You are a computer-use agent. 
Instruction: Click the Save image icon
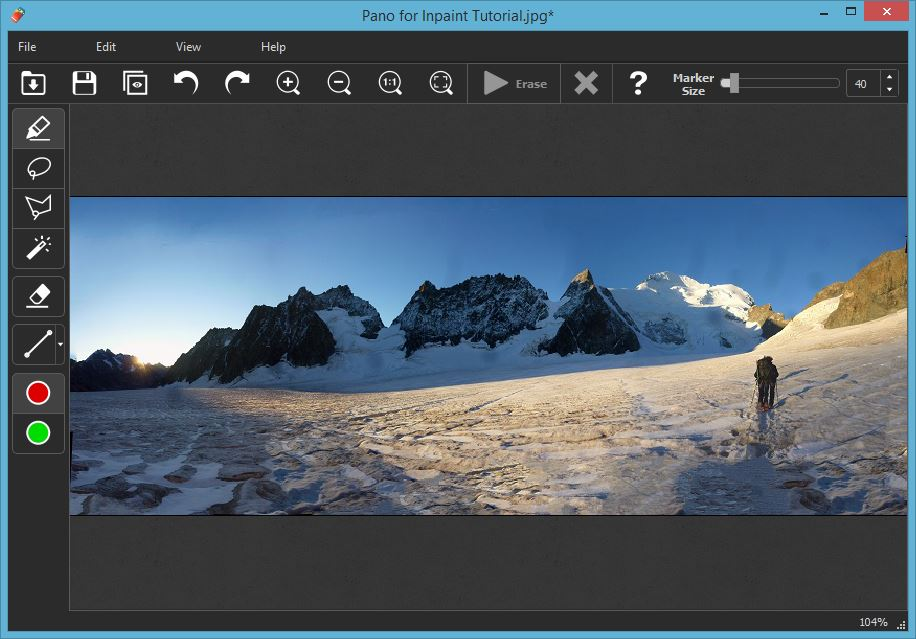pos(84,83)
